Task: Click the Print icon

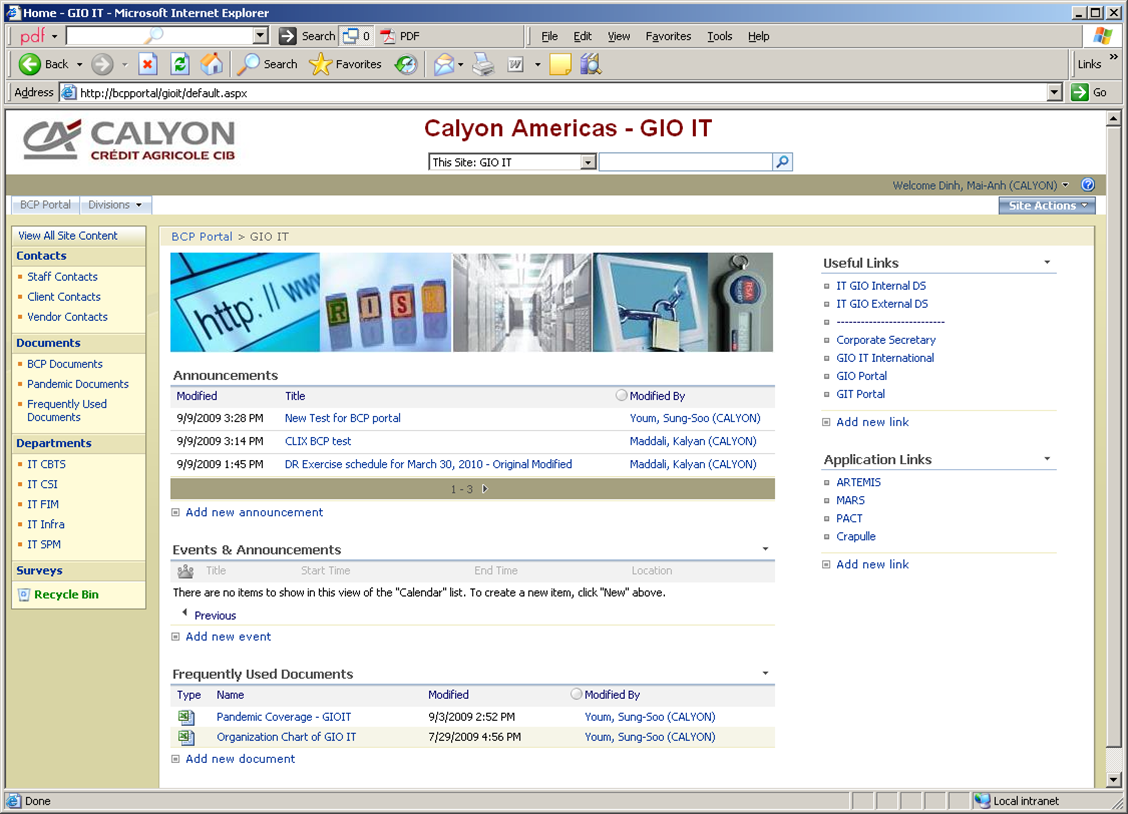Action: click(x=483, y=64)
